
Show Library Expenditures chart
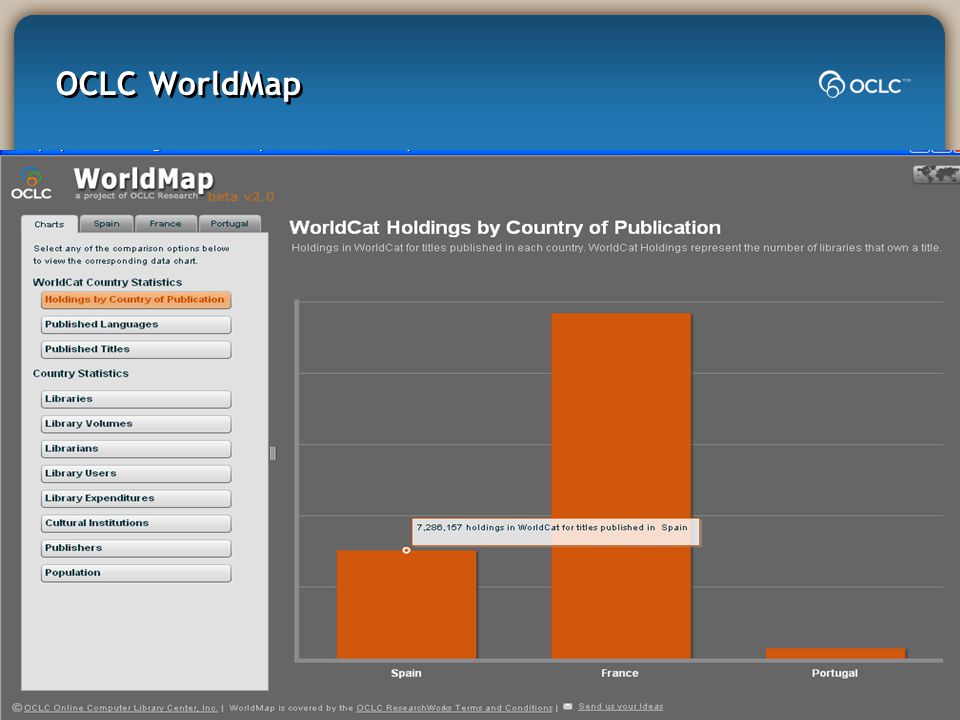136,498
